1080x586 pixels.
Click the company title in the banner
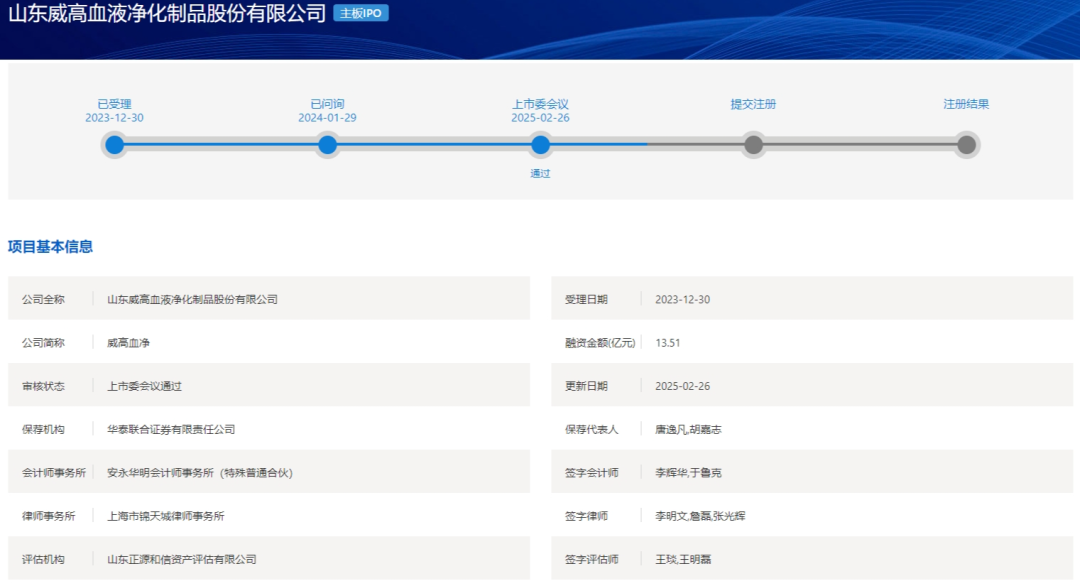tap(167, 13)
